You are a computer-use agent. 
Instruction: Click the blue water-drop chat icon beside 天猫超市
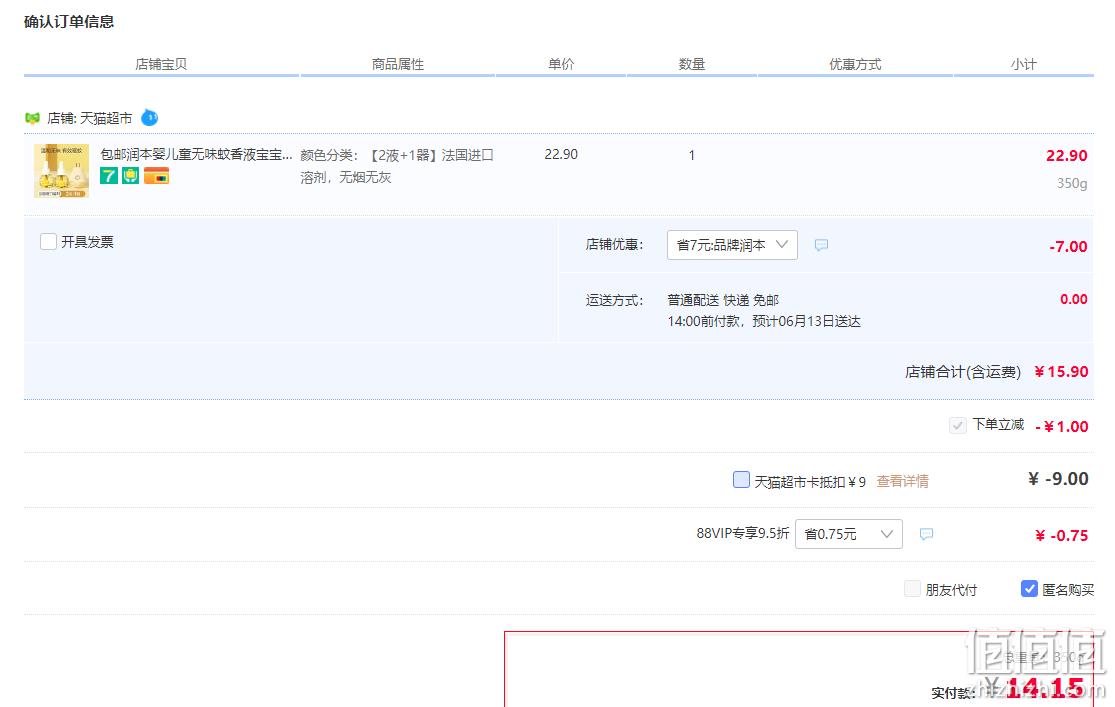[x=149, y=117]
